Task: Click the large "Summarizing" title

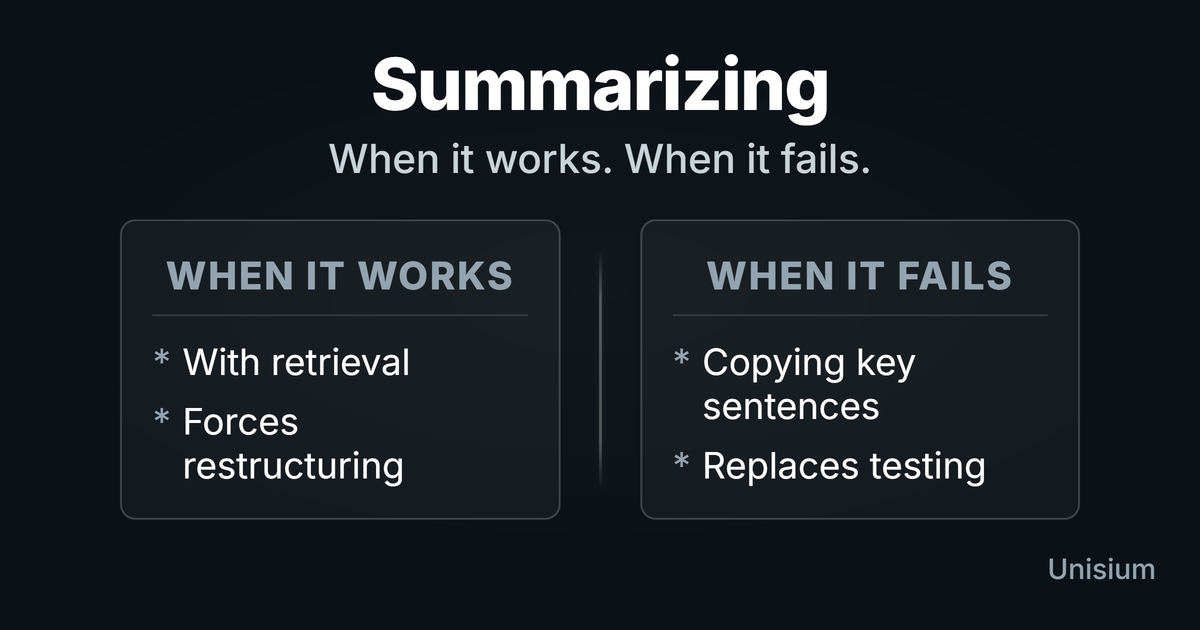Action: point(600,88)
